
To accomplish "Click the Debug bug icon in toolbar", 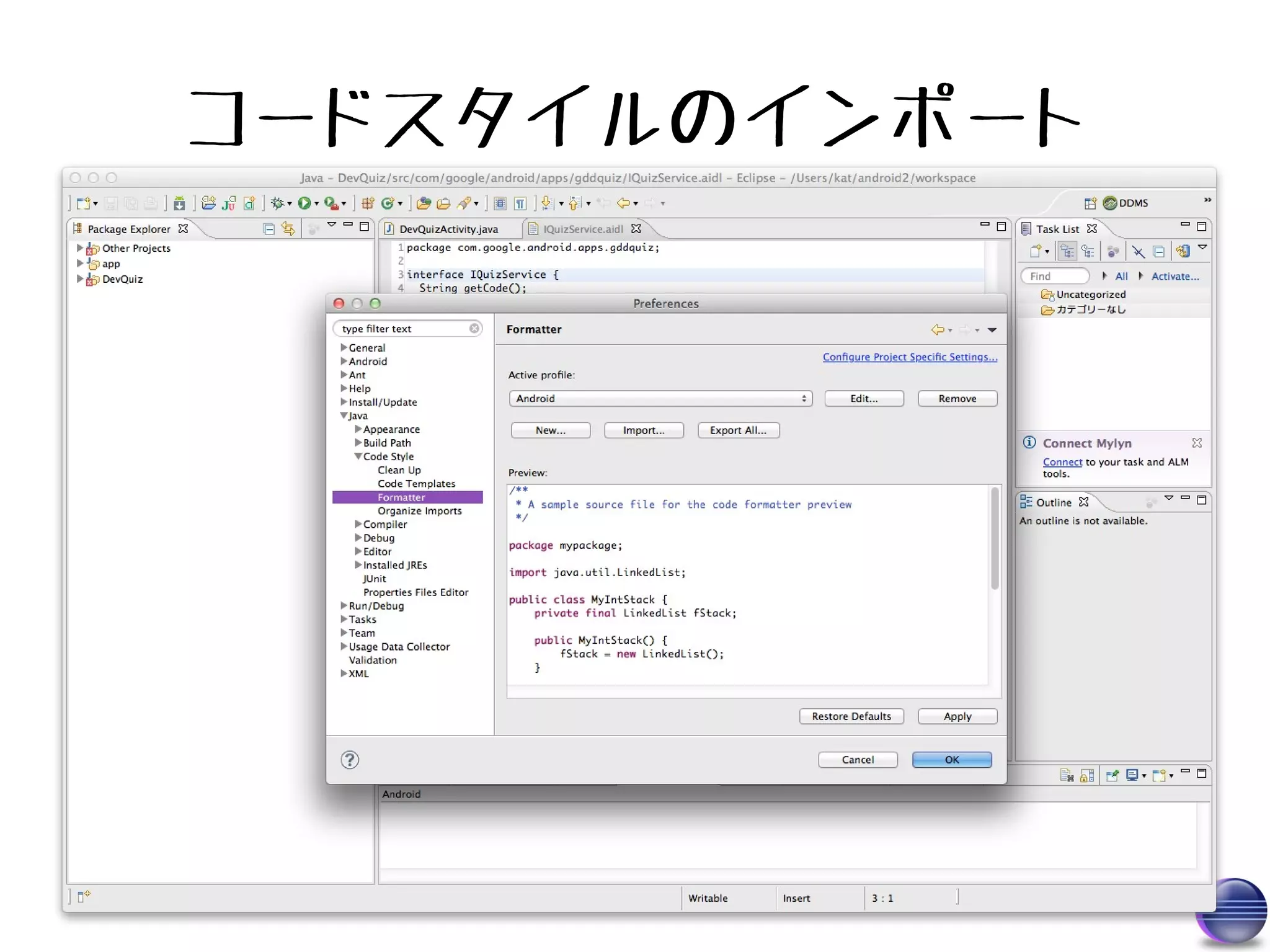I will click(277, 203).
